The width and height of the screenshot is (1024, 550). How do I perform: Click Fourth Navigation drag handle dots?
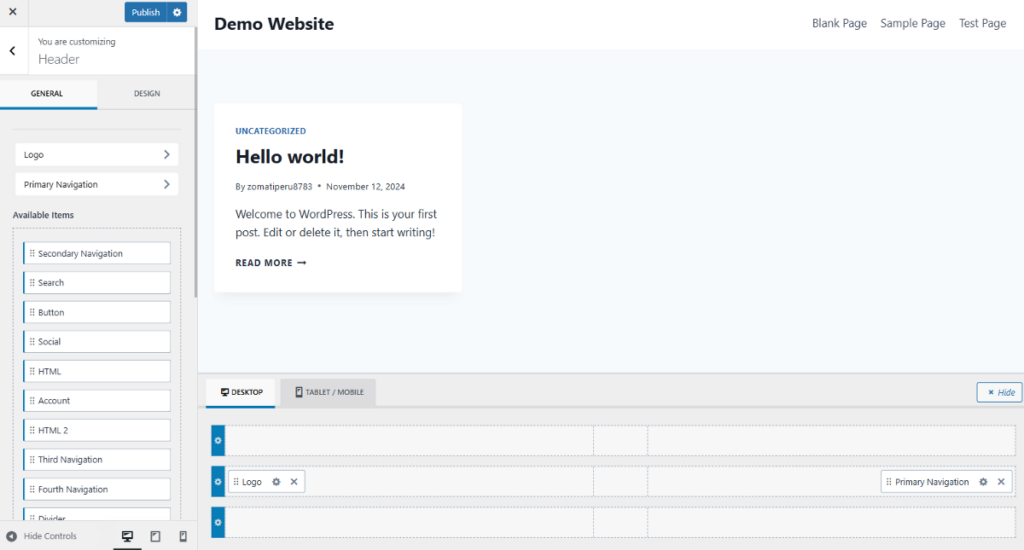point(32,489)
